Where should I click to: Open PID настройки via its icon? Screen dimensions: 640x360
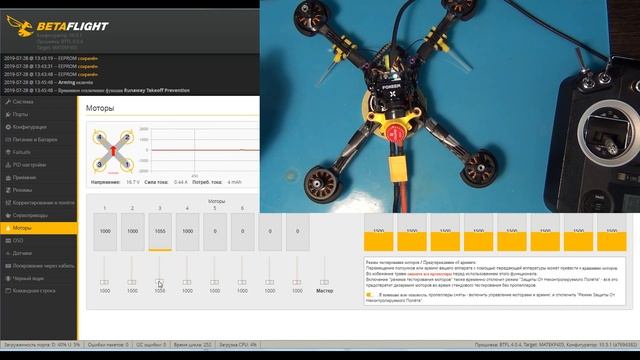[8, 165]
